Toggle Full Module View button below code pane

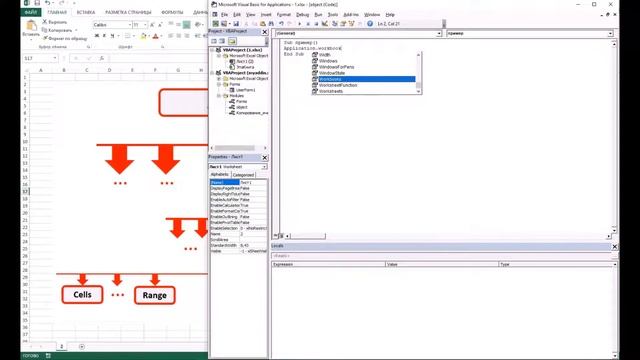tap(281, 236)
